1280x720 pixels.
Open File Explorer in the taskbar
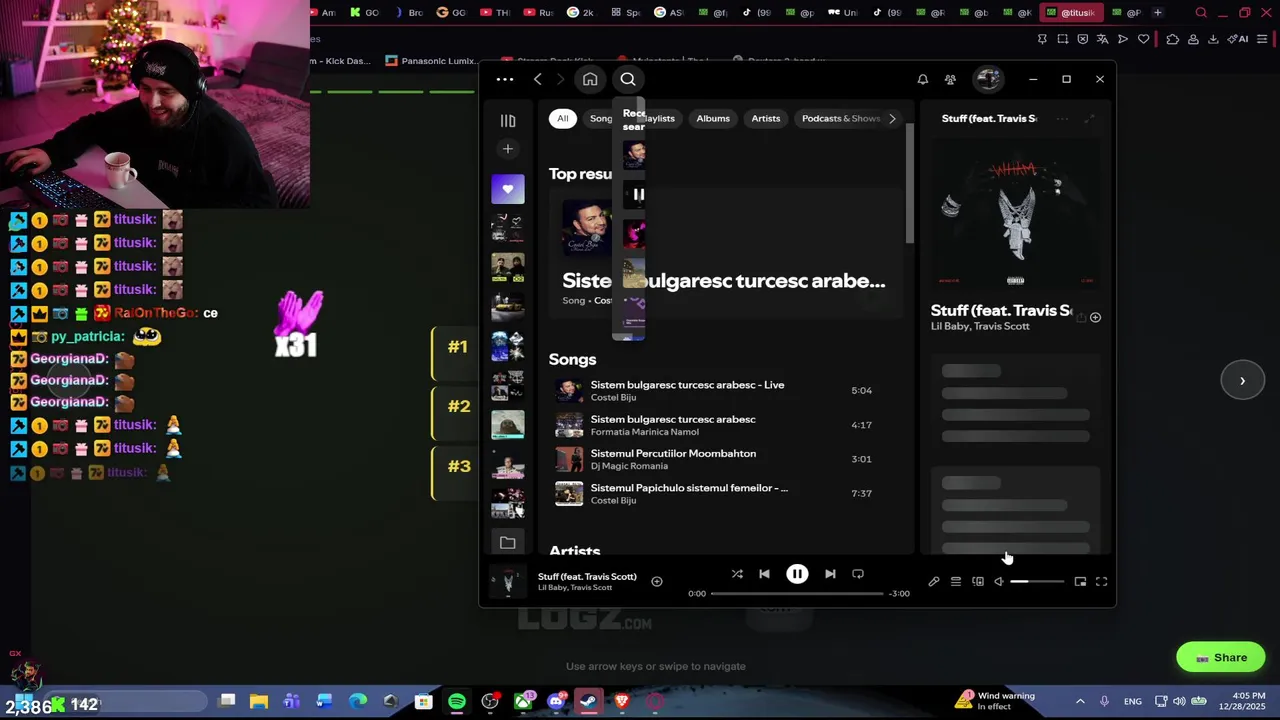click(x=259, y=702)
